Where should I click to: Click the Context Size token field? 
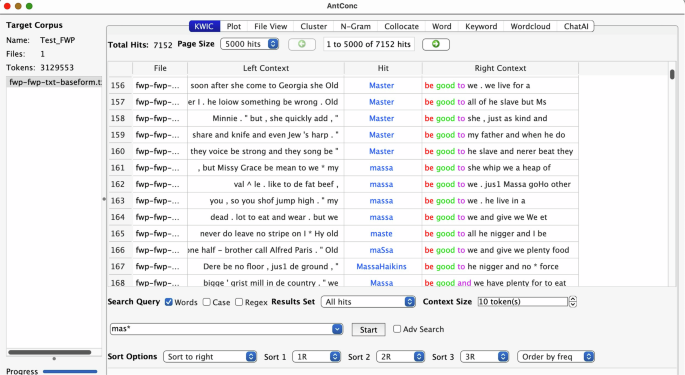(523, 302)
